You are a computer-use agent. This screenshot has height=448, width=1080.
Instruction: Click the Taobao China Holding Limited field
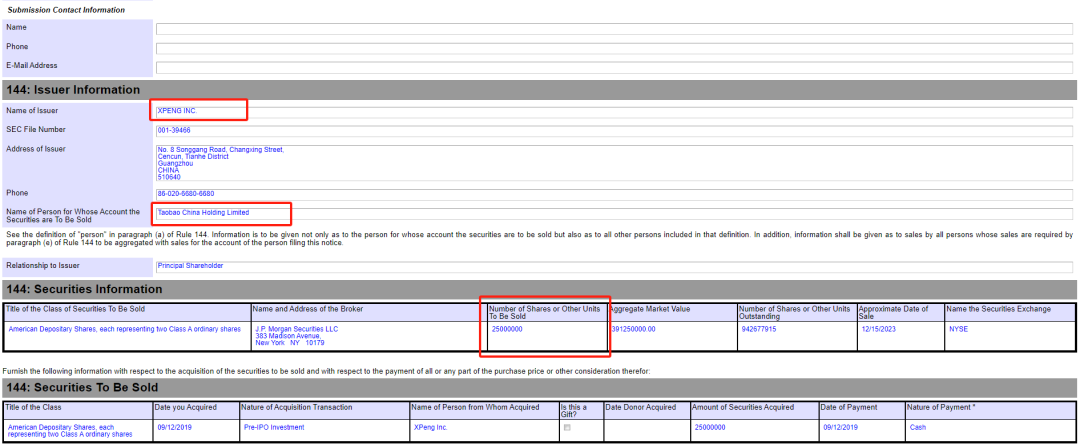pyautogui.click(x=614, y=214)
